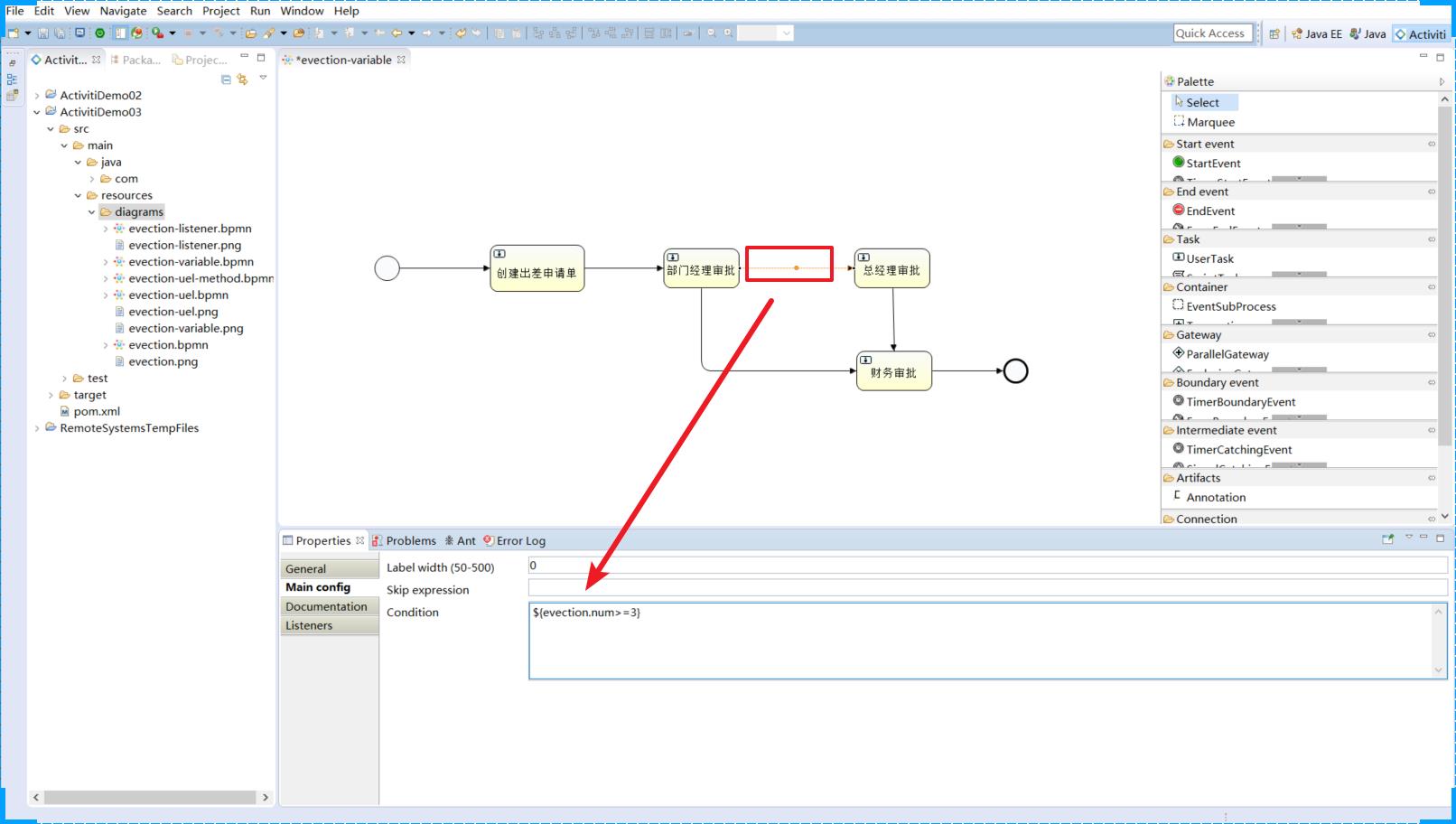Click Collapse All in explorer toolbar
The image size is (1456, 824).
pos(226,80)
